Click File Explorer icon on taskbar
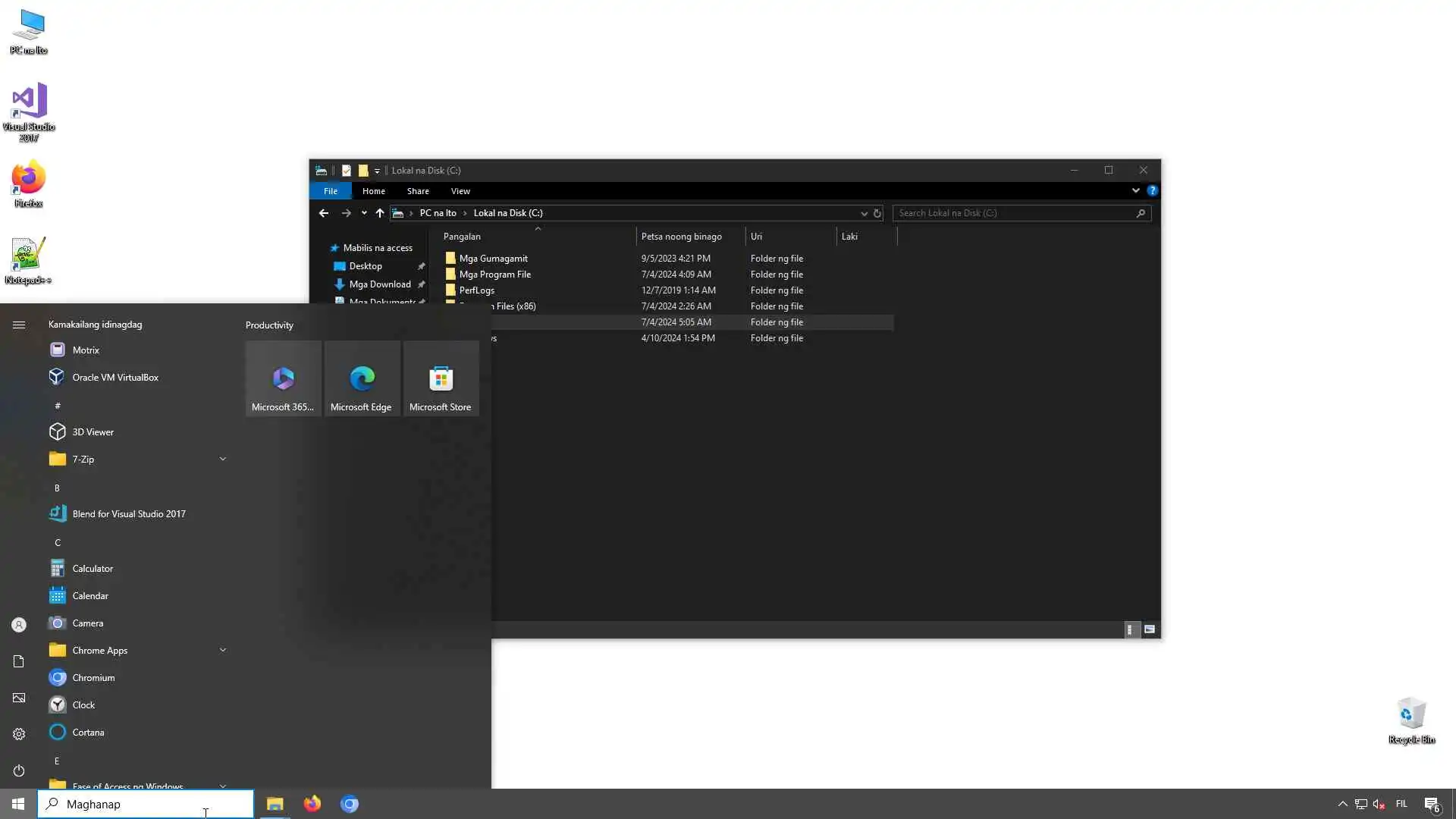 pos(275,804)
